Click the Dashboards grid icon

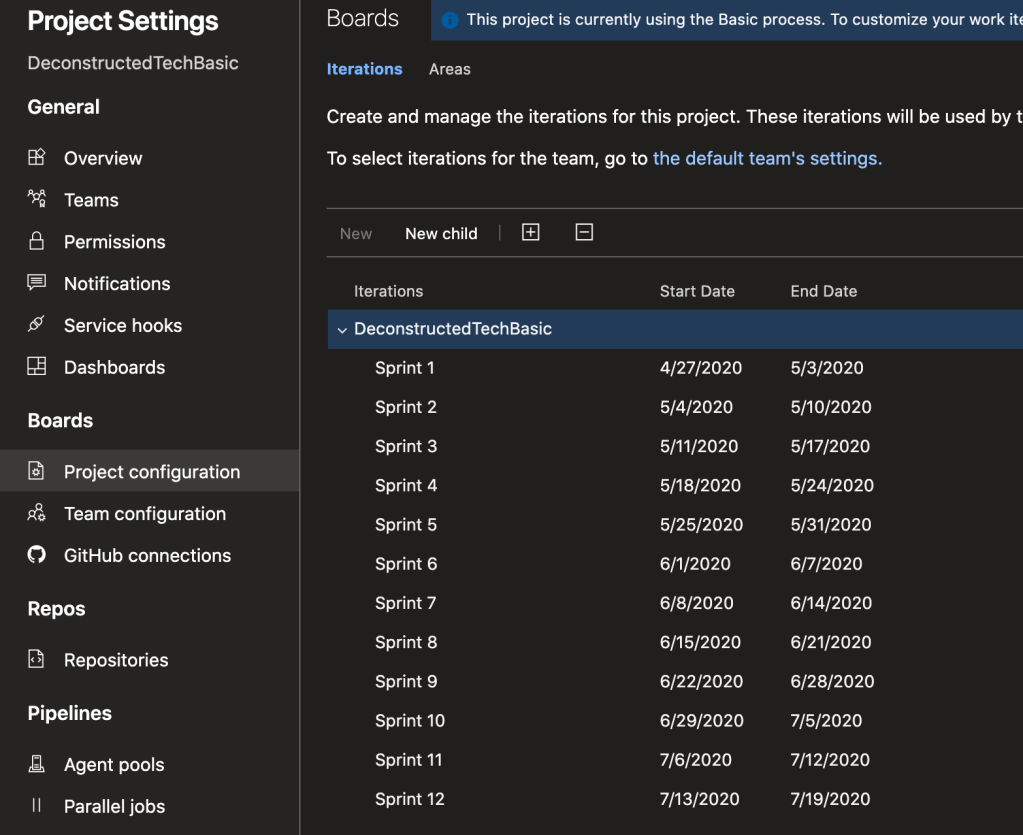(x=37, y=367)
